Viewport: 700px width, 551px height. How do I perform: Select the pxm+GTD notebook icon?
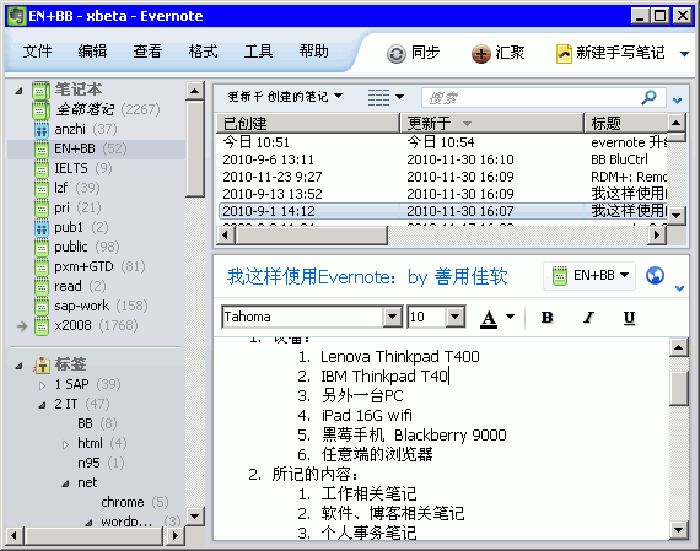click(41, 267)
